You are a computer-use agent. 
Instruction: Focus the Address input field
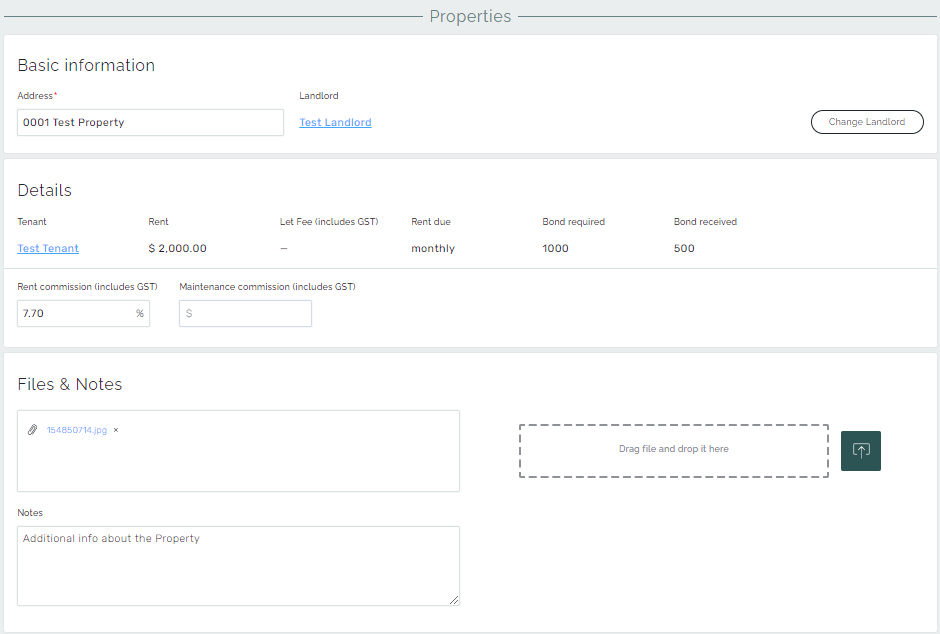[x=150, y=123]
